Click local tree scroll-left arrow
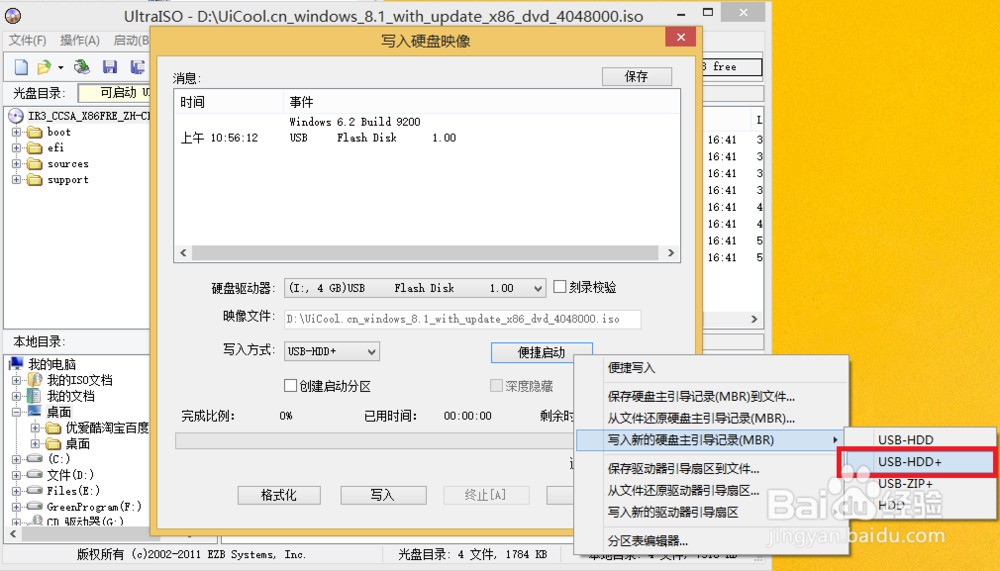 [13, 534]
